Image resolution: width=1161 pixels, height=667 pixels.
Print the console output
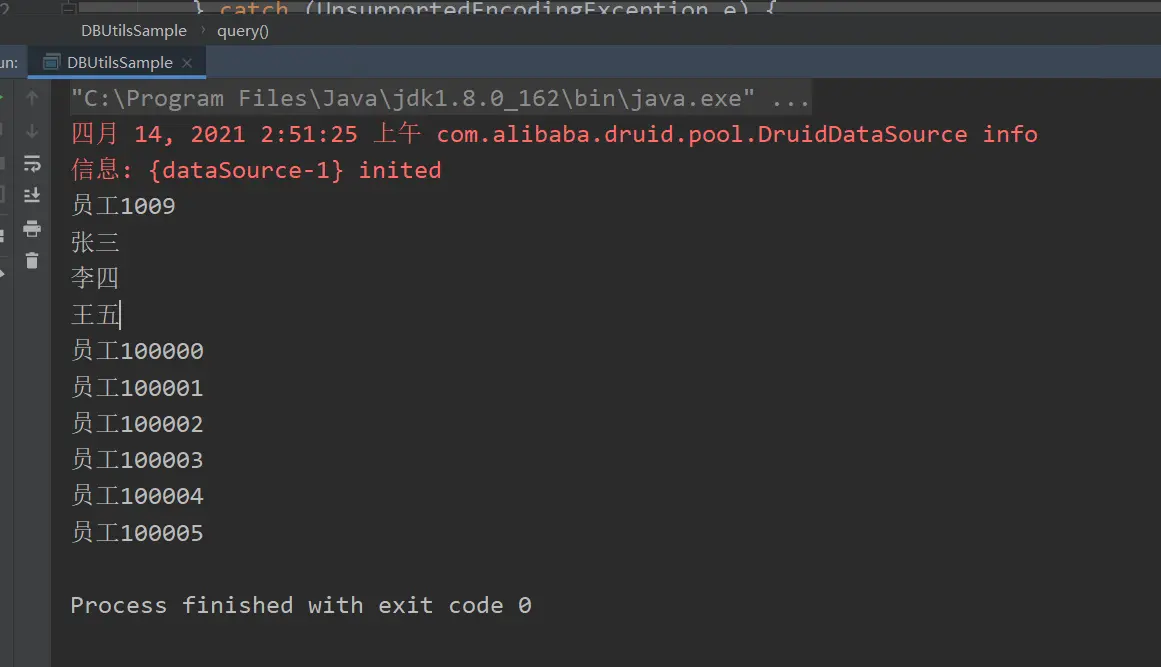32,228
